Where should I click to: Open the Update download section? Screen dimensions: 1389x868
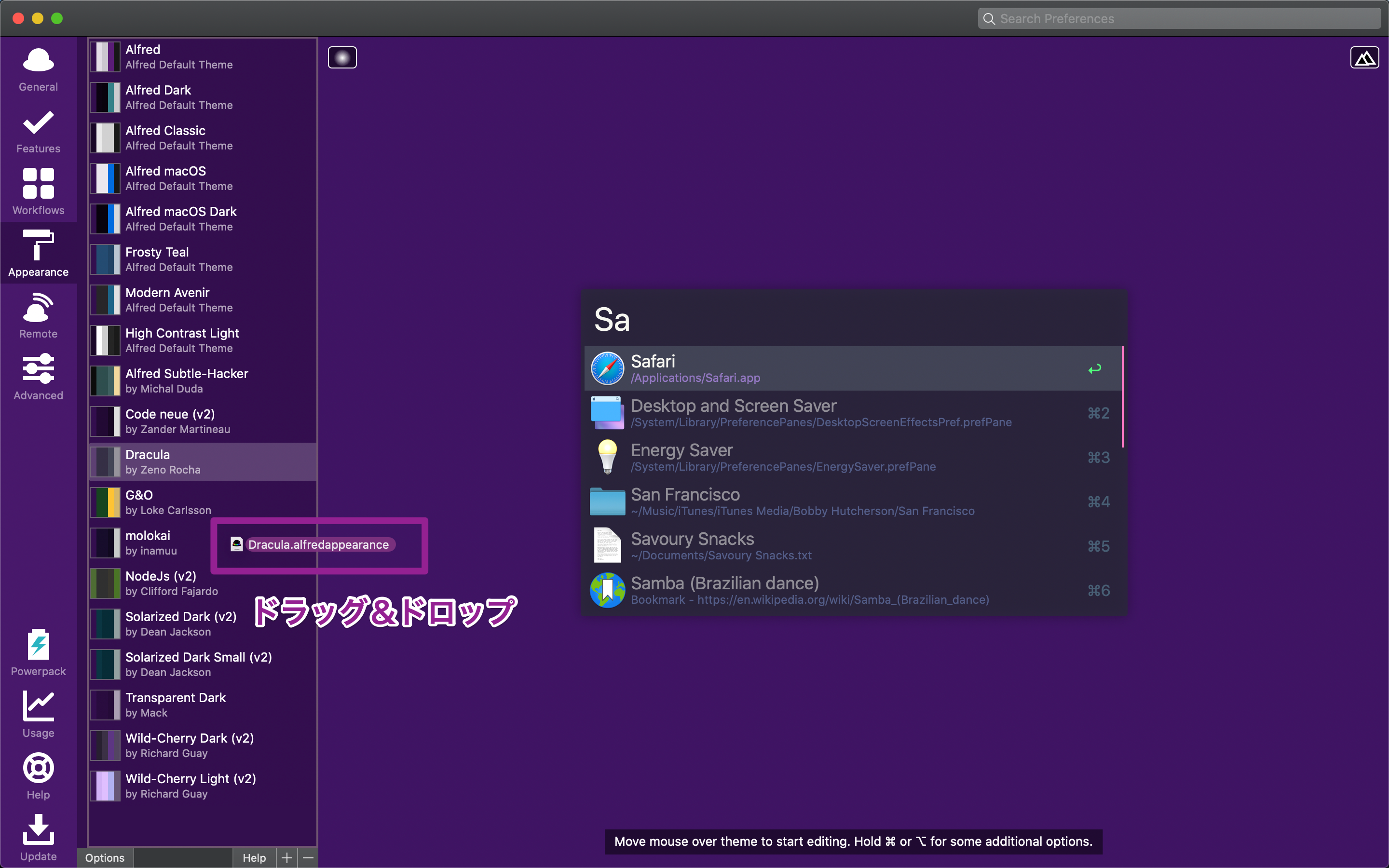point(39,838)
